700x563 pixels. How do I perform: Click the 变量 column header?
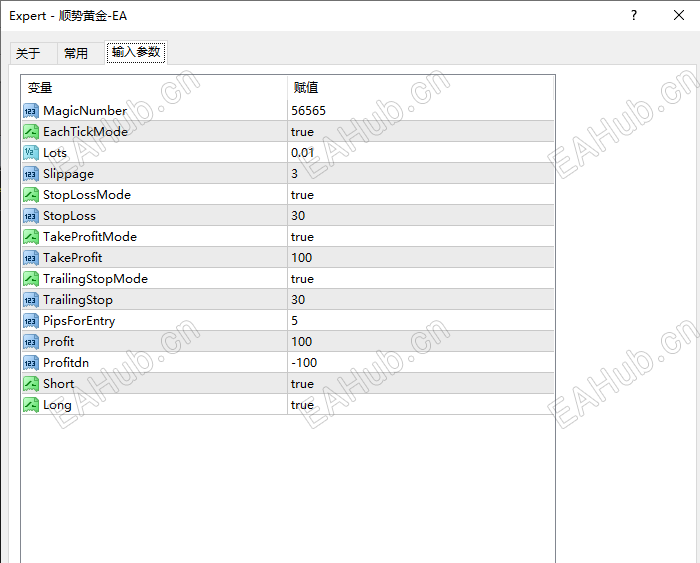[154, 88]
